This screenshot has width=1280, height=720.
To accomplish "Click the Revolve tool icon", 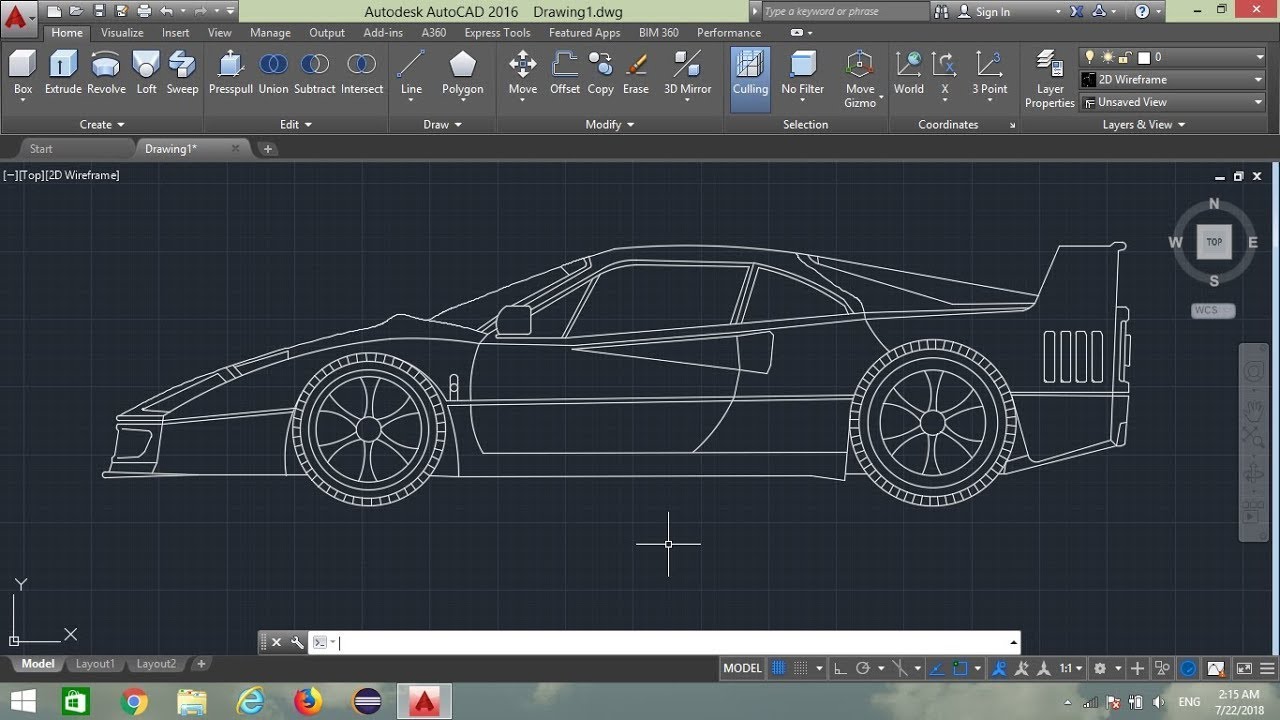I will pos(106,72).
